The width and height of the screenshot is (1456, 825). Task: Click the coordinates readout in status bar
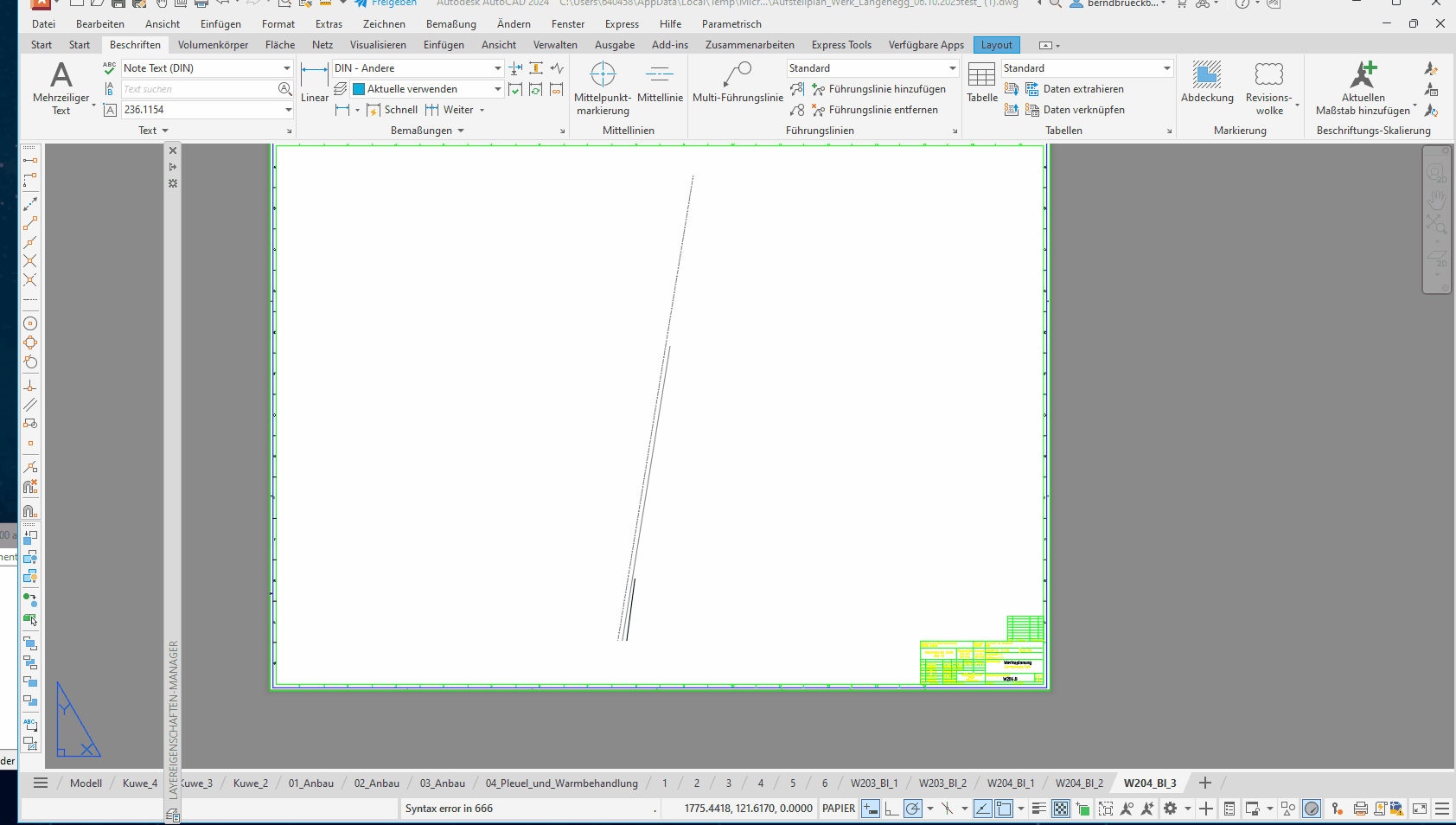point(748,809)
